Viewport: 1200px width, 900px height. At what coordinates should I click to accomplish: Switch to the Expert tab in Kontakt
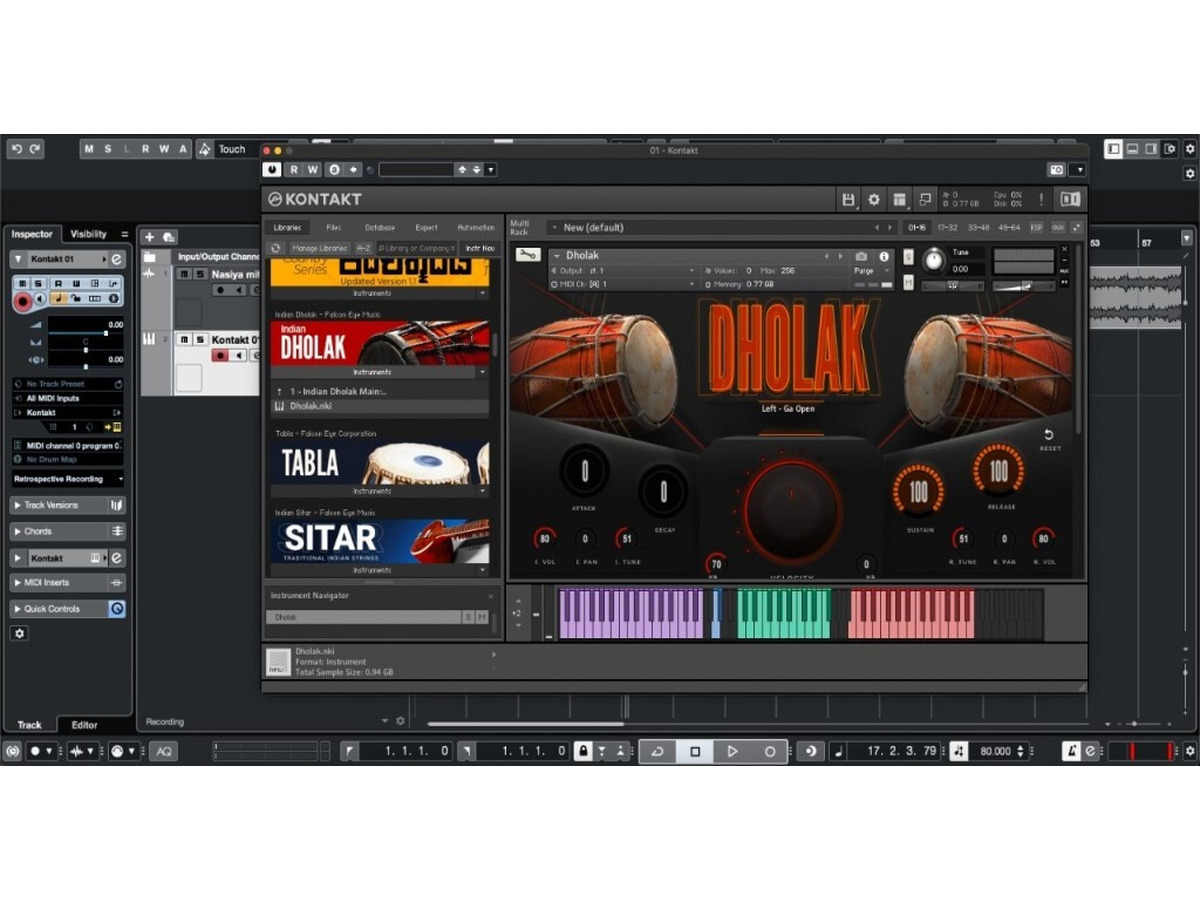click(x=426, y=228)
